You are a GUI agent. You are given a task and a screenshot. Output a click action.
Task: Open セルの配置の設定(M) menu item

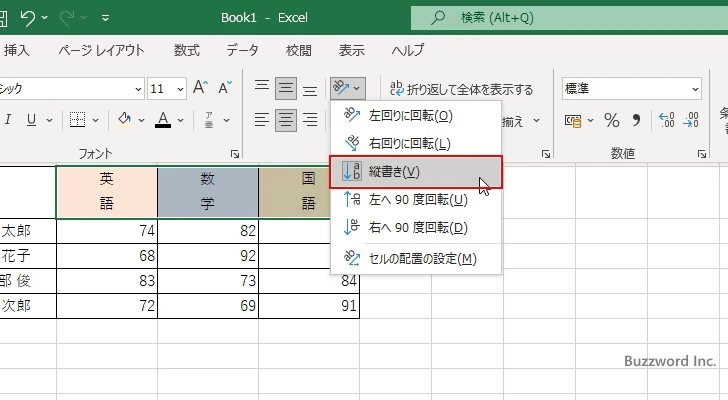point(416,258)
